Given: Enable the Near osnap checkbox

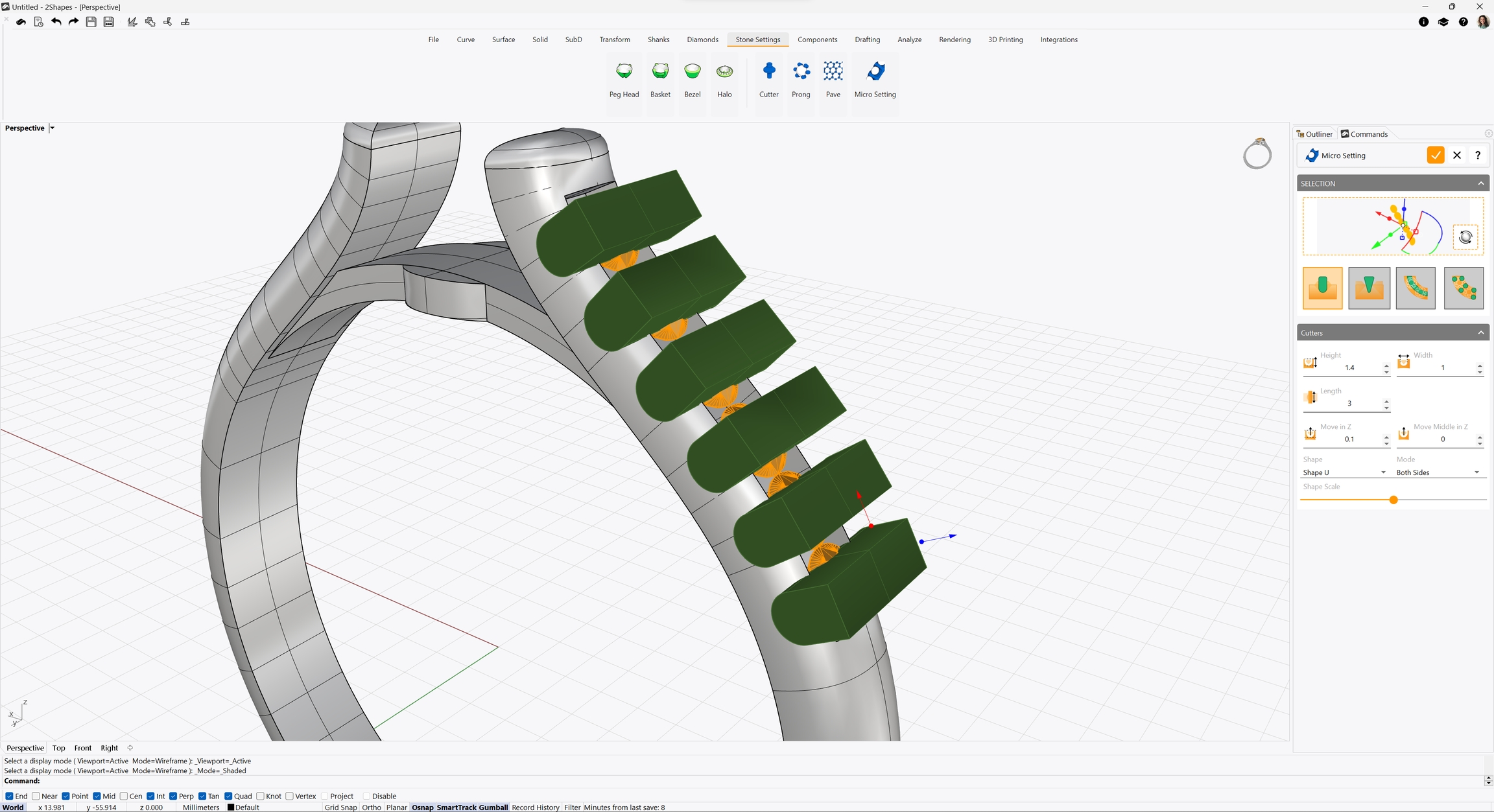Looking at the screenshot, I should [36, 796].
